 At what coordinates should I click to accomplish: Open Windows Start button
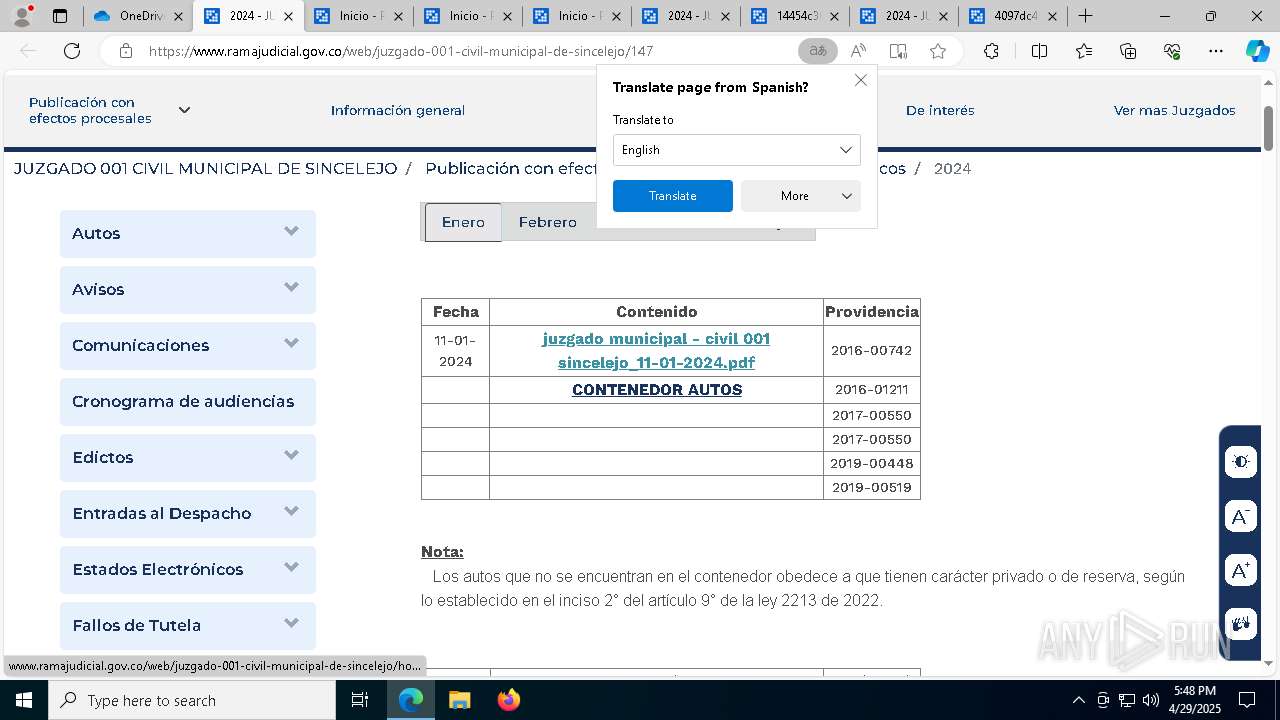pyautogui.click(x=24, y=700)
